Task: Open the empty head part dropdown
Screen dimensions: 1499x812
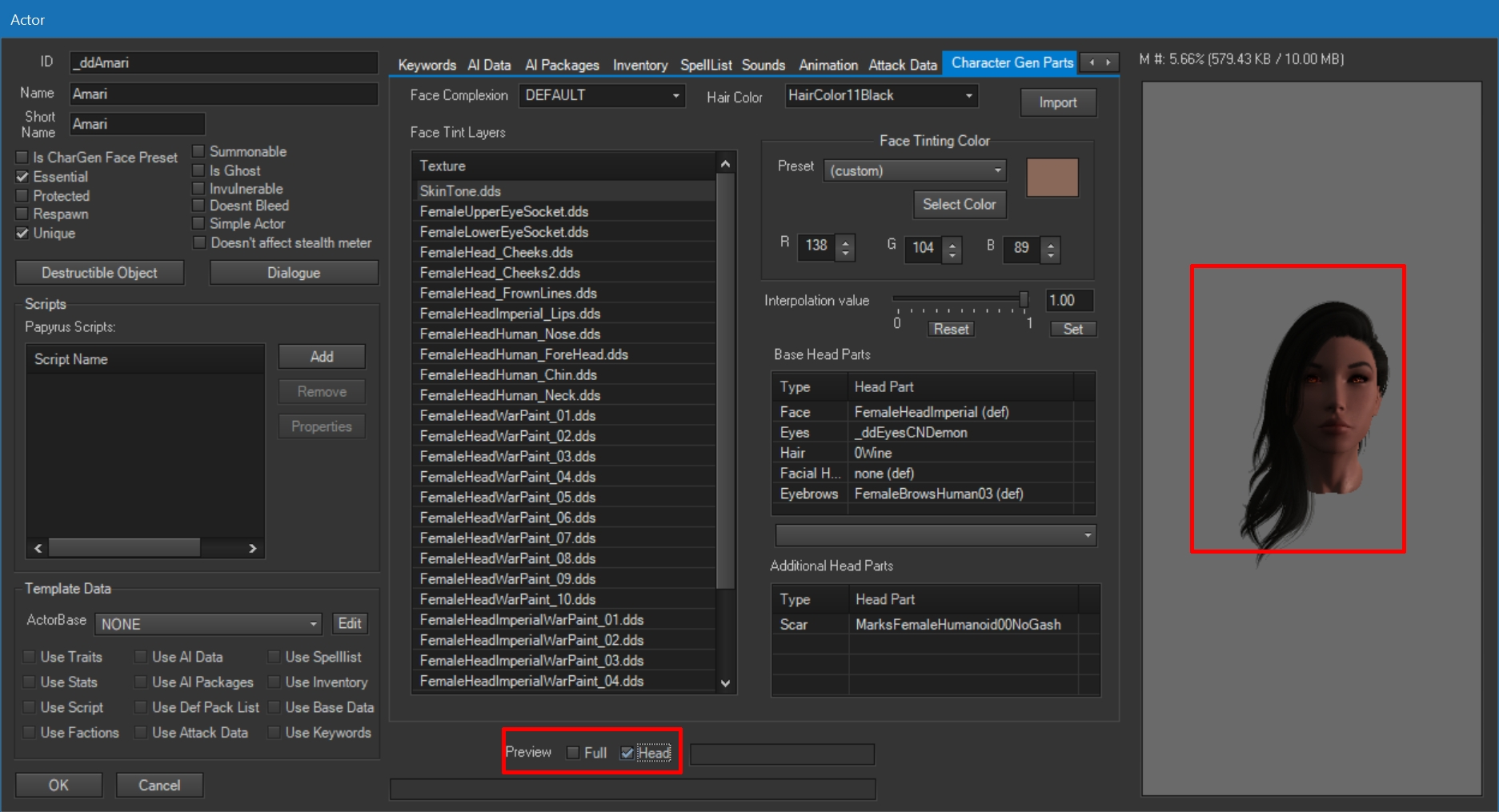Action: (936, 535)
